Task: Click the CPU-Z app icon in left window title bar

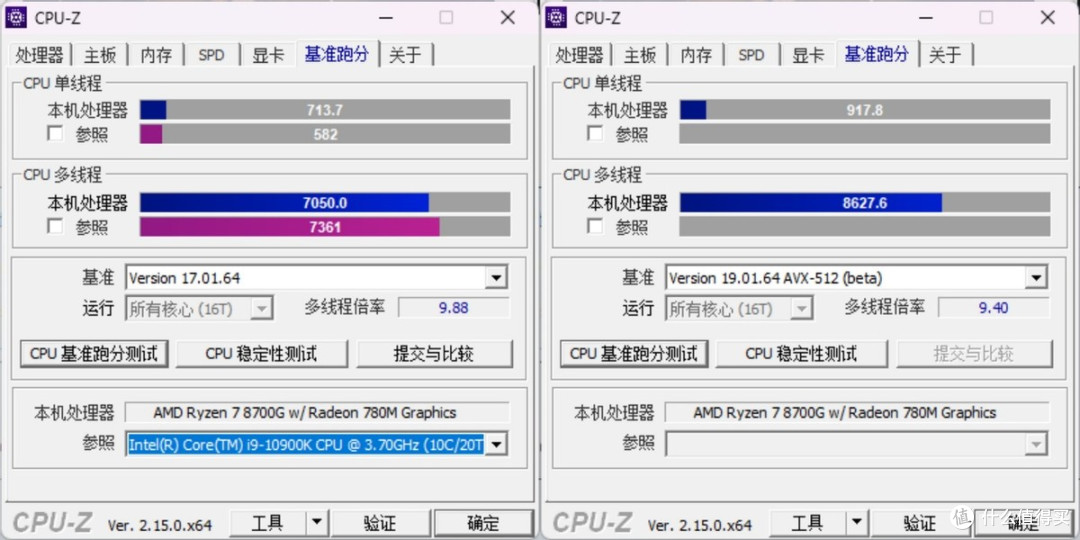Action: (x=16, y=17)
